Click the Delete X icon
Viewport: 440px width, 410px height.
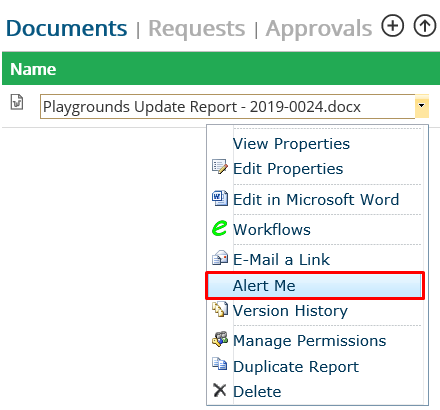click(x=220, y=390)
